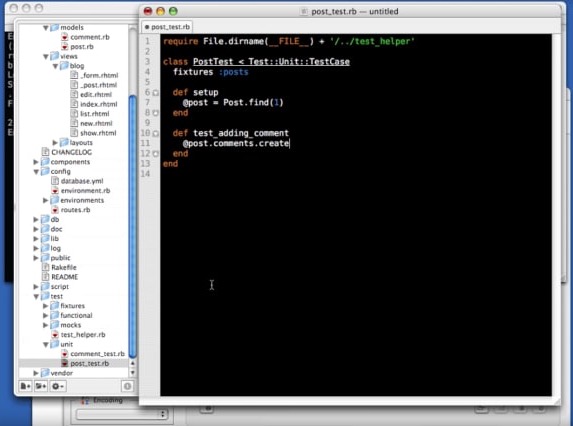The height and width of the screenshot is (426, 573).
Task: Expand the script folder
Action: 36,287
